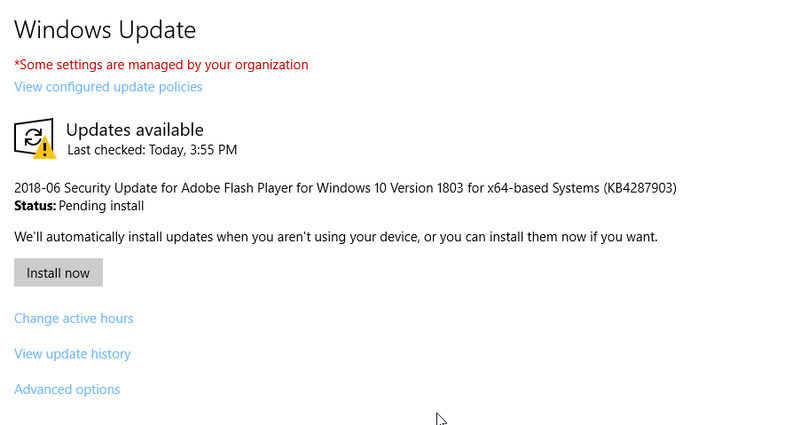Click the 2018-06 date prefix of update
Image resolution: width=800 pixels, height=425 pixels.
pos(37,188)
